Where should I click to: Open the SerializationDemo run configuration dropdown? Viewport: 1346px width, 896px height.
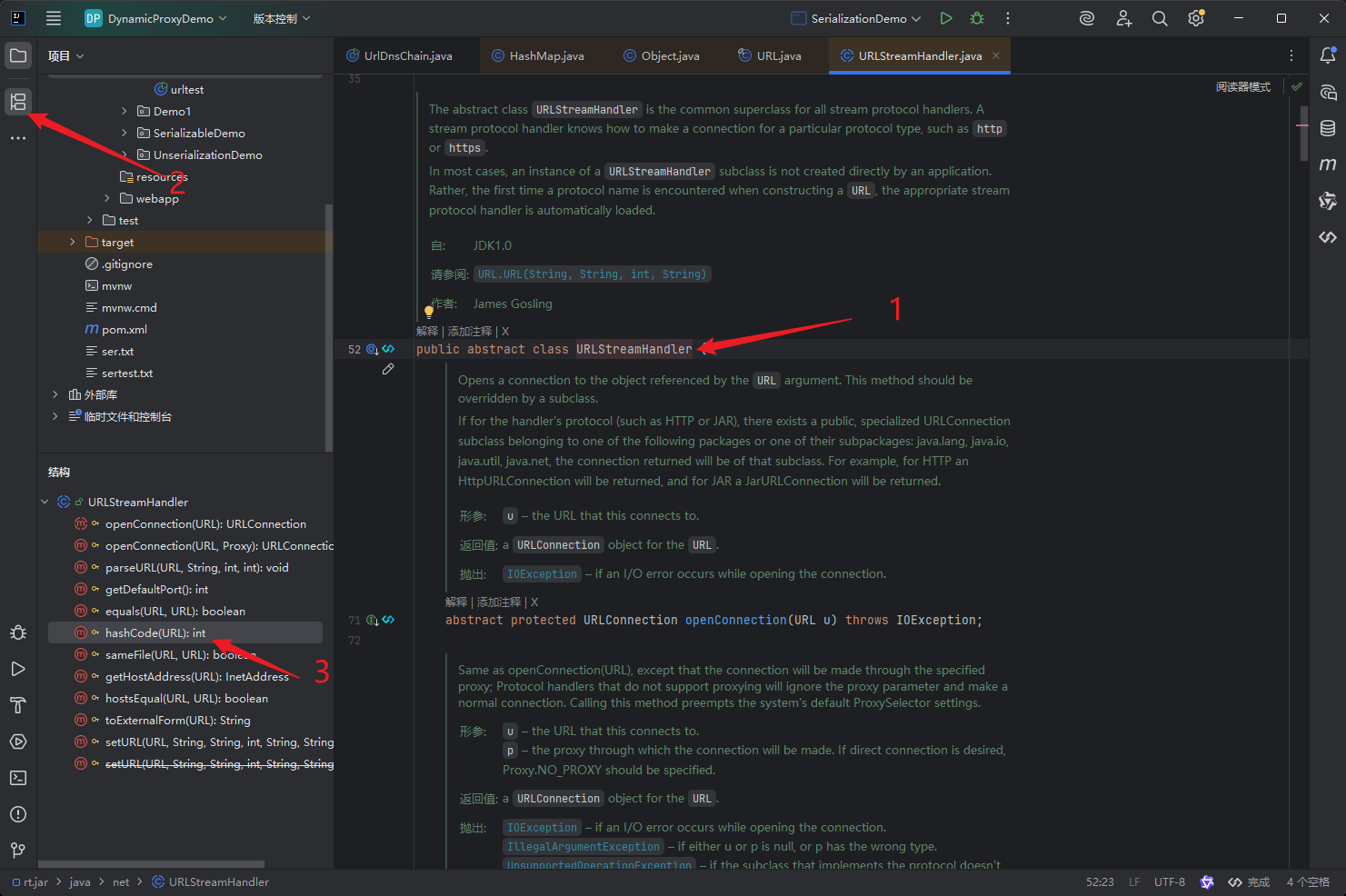click(856, 18)
